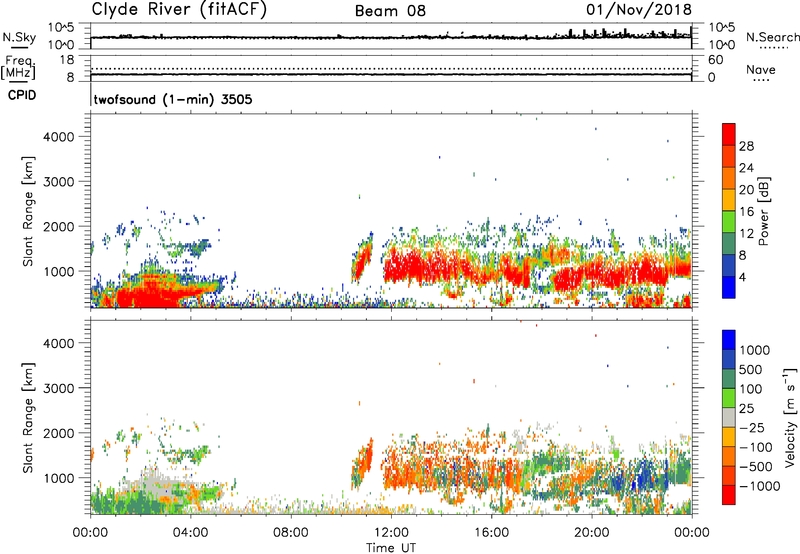Click the '08:00' time axis tick
This screenshot has height=554, width=800.
290,533
